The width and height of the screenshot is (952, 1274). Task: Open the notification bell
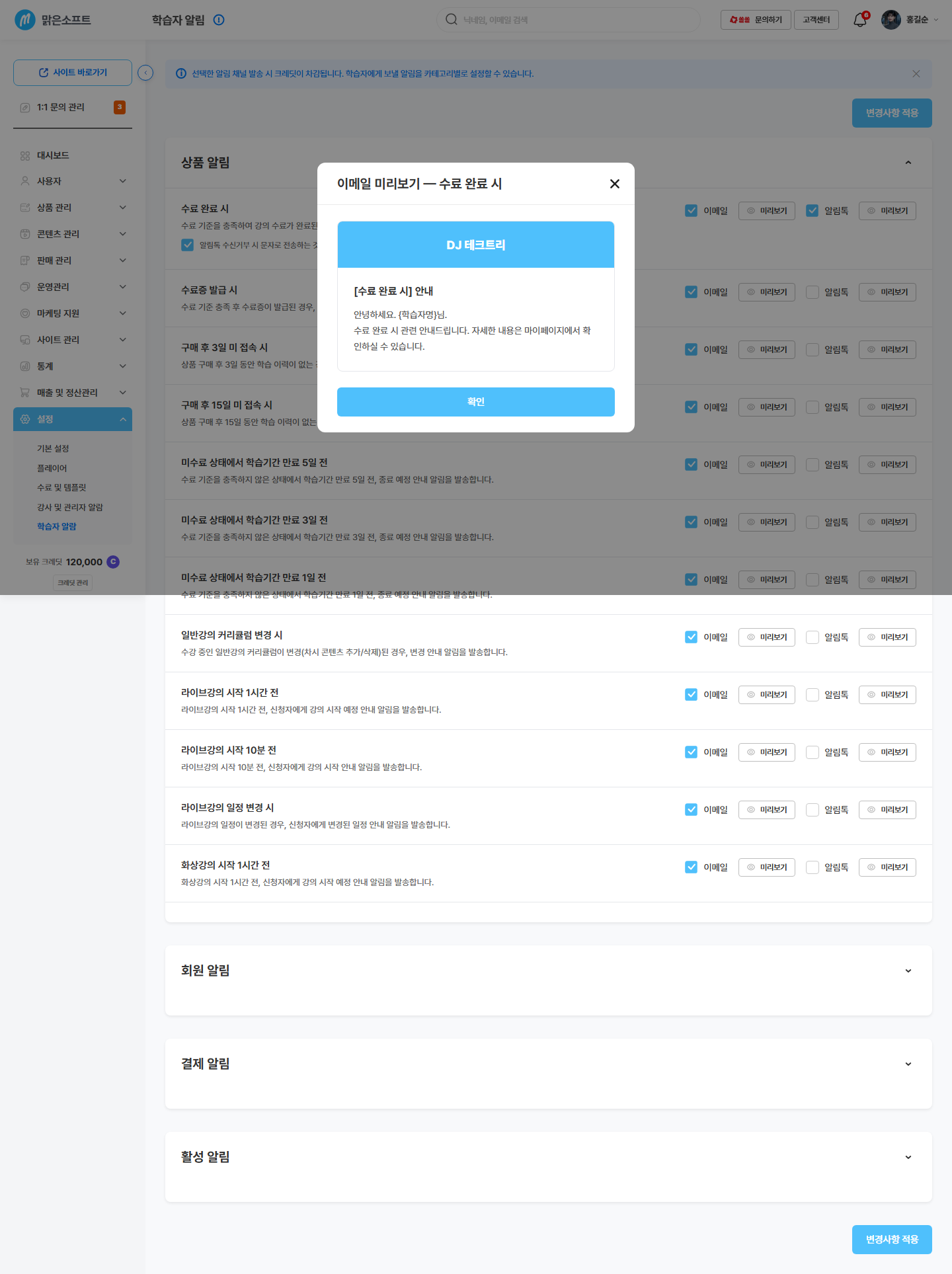click(859, 20)
